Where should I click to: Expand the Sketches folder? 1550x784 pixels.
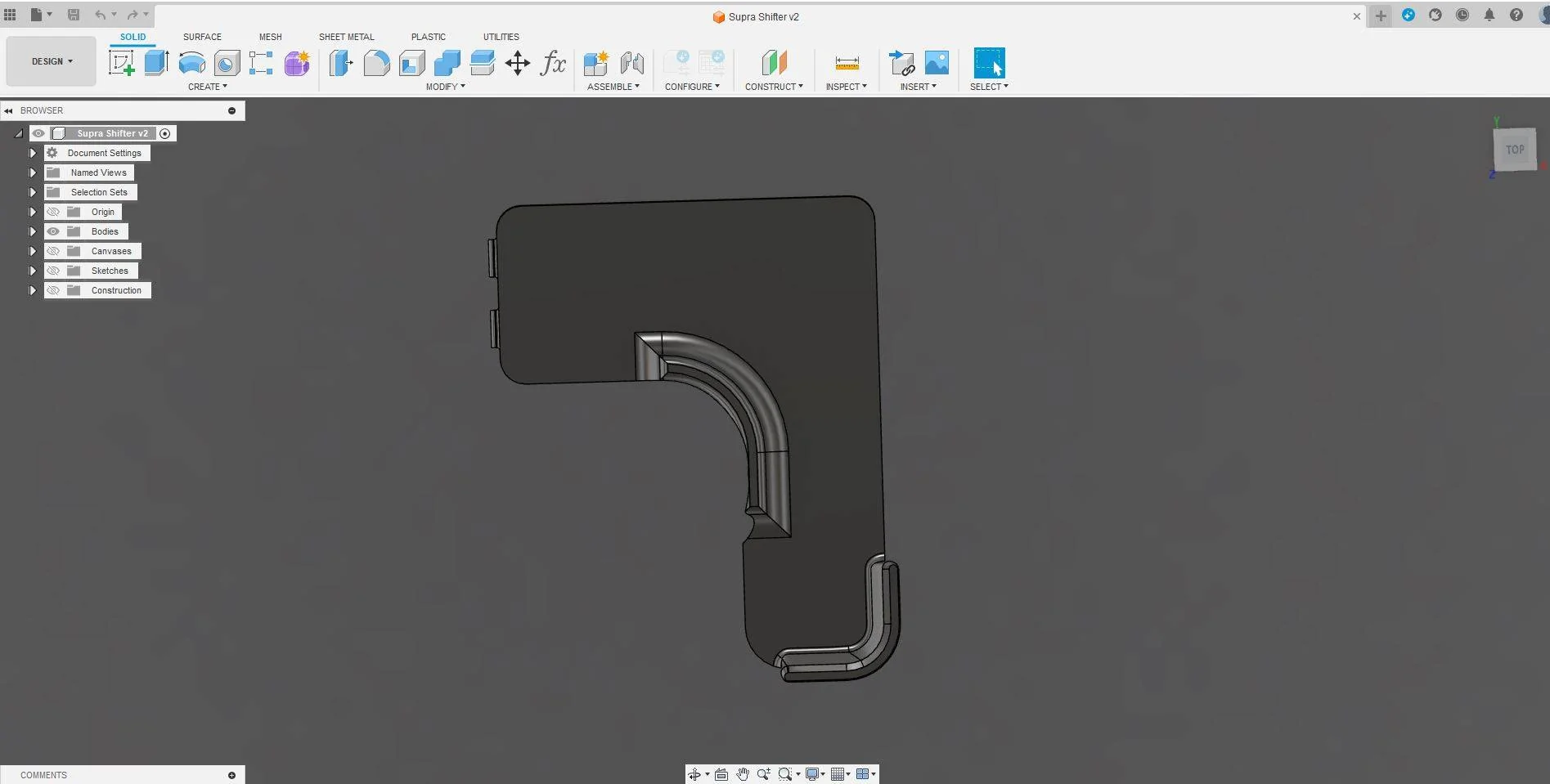click(x=33, y=271)
